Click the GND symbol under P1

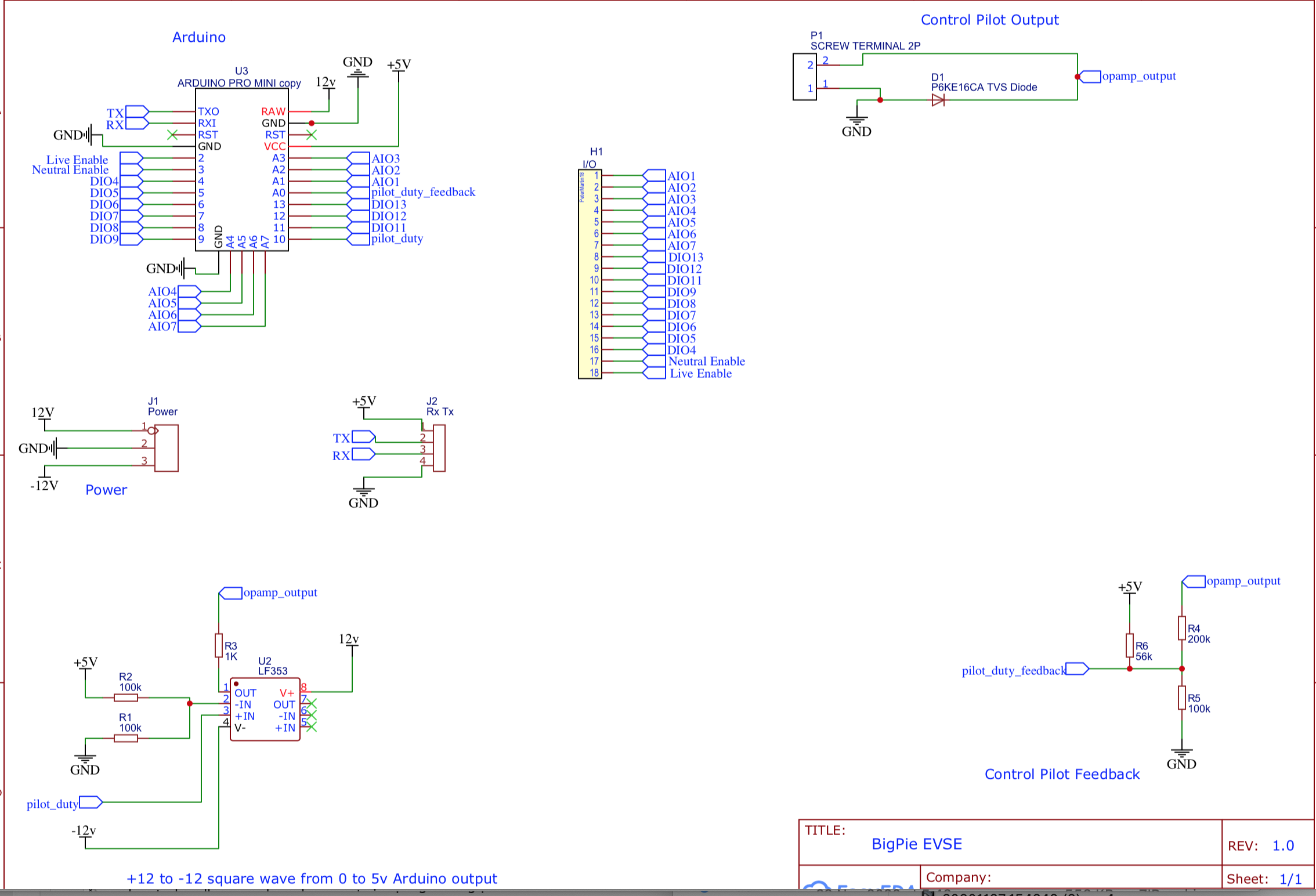(856, 121)
